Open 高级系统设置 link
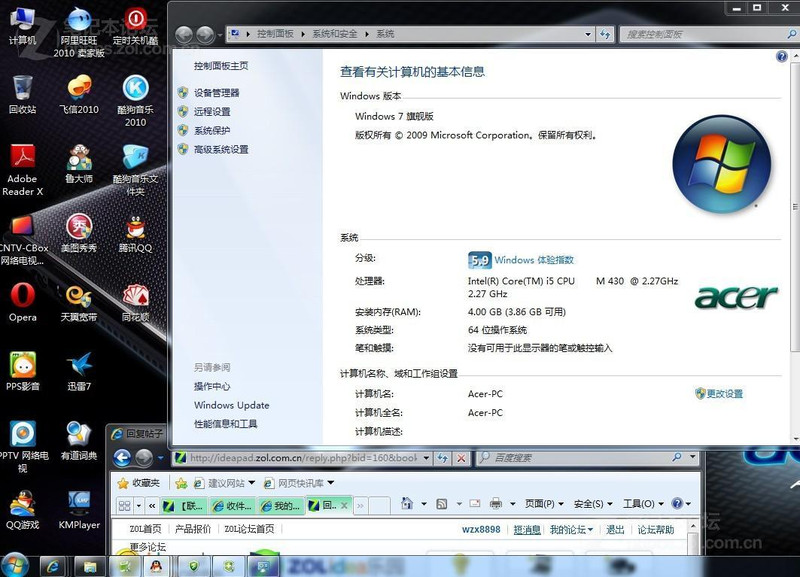This screenshot has height=577, width=800. pyautogui.click(x=221, y=150)
